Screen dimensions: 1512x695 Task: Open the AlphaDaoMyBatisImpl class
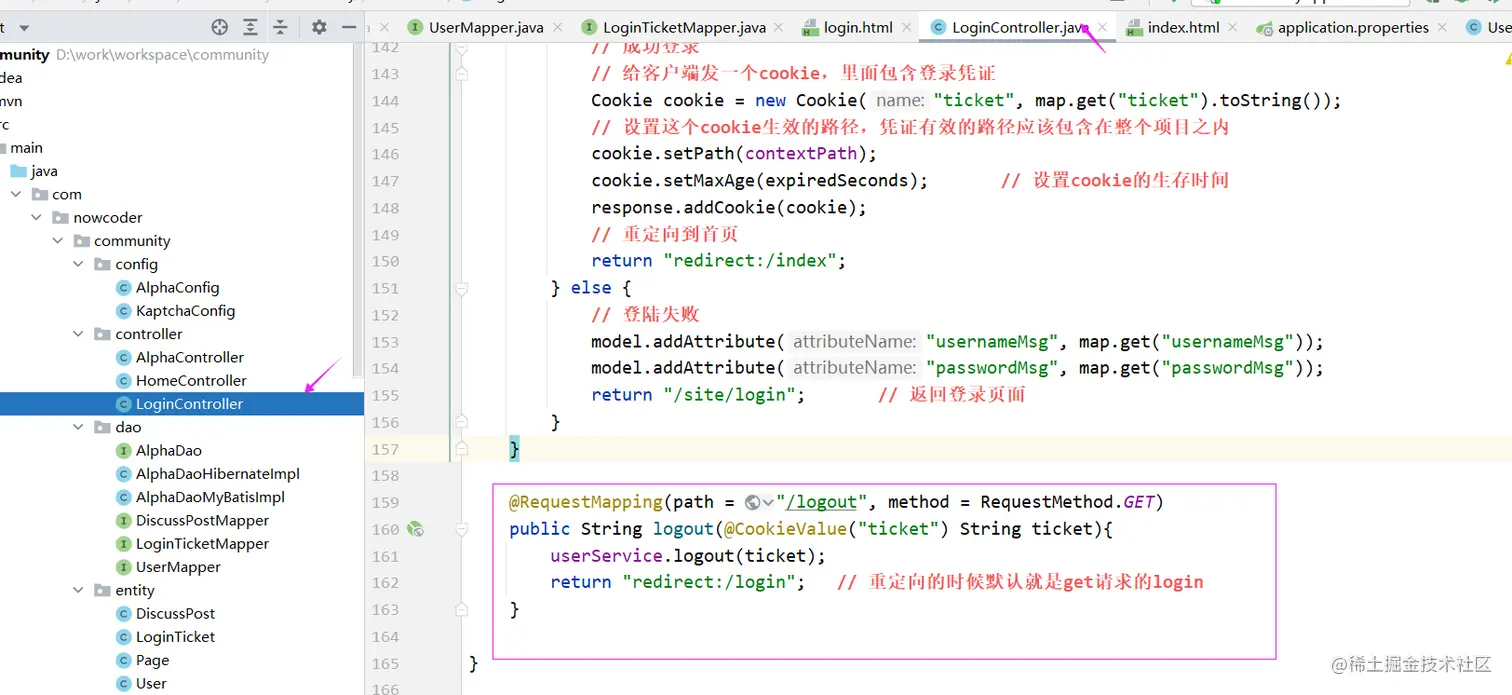click(x=210, y=497)
